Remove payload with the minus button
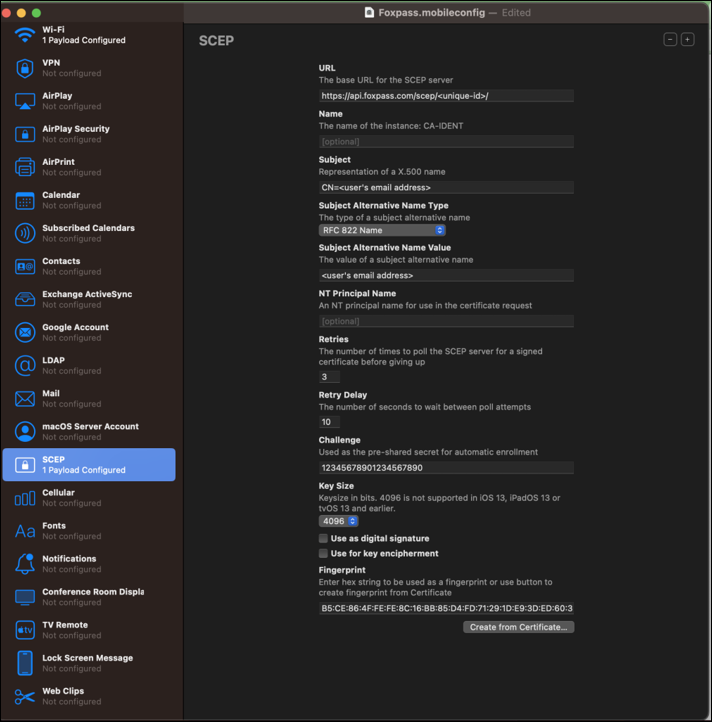Screen dimensions: 712x722 [x=669, y=39]
